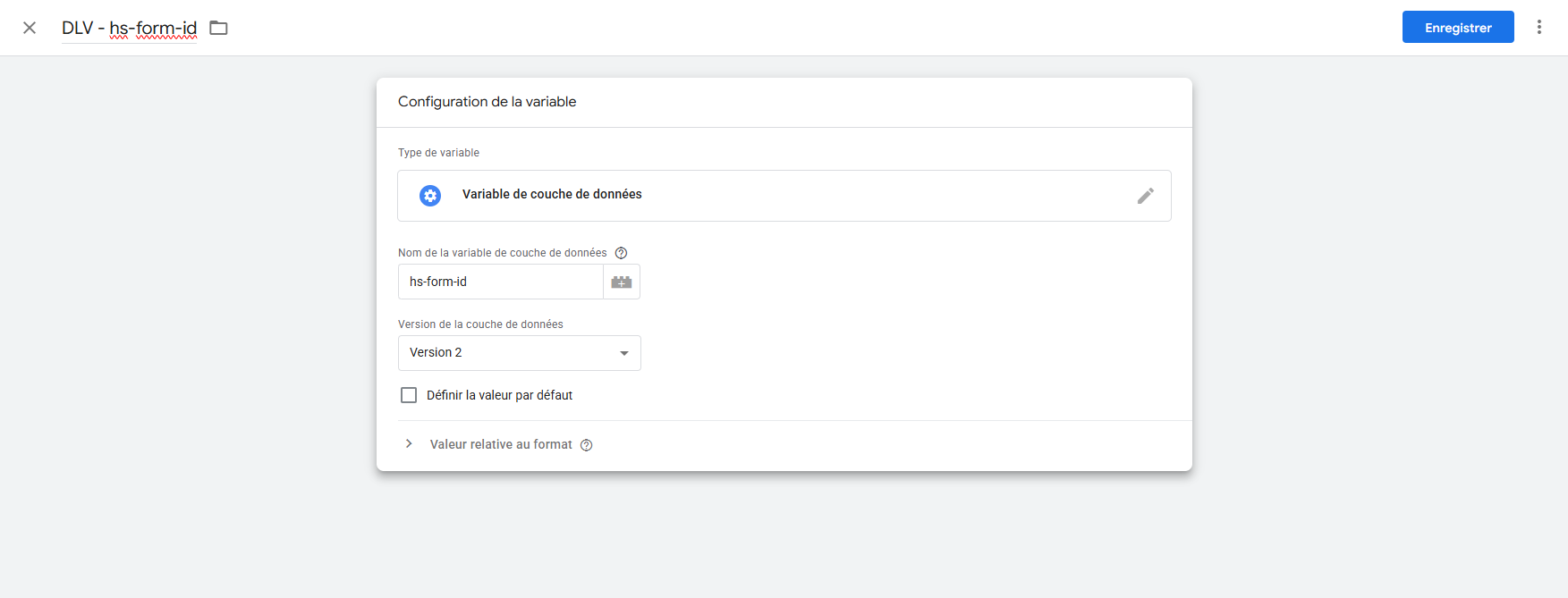The image size is (1568, 598).
Task: Select the "Variable de couche de données" type card
Action: tap(784, 196)
